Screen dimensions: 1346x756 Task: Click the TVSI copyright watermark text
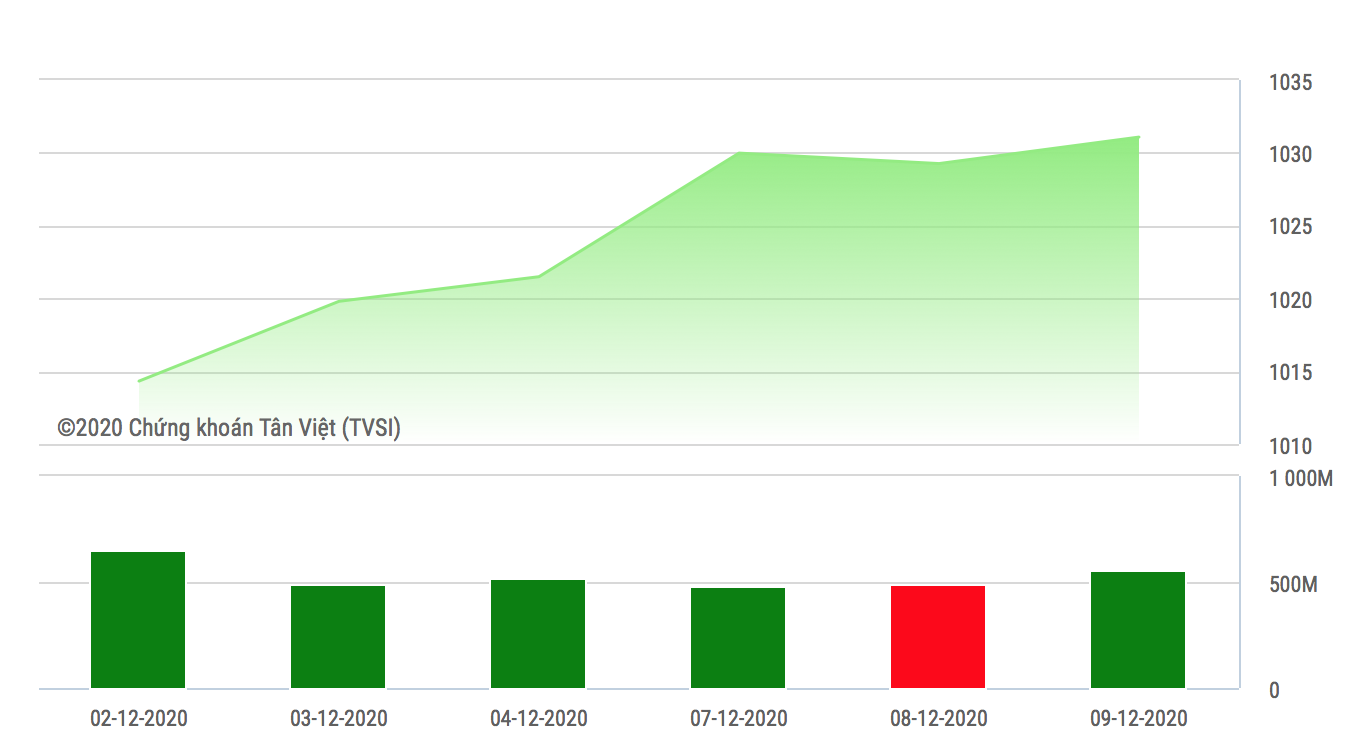point(229,428)
